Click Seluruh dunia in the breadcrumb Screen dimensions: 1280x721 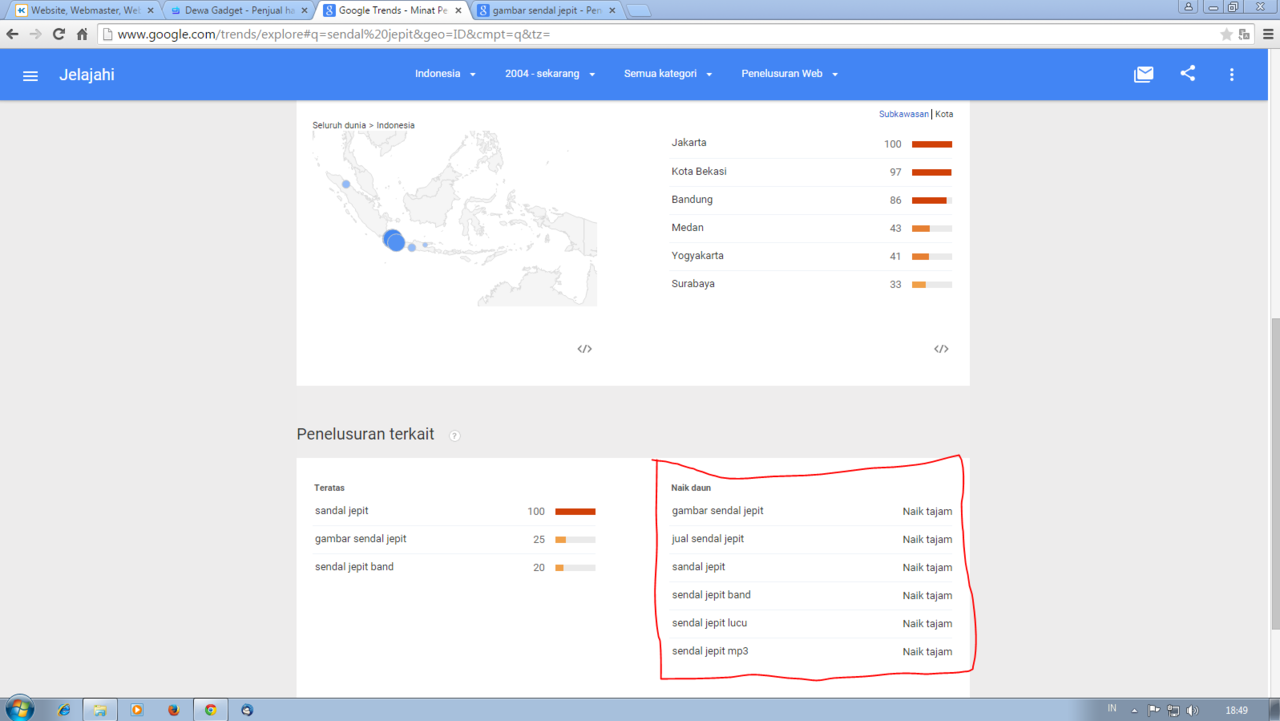pyautogui.click(x=340, y=125)
